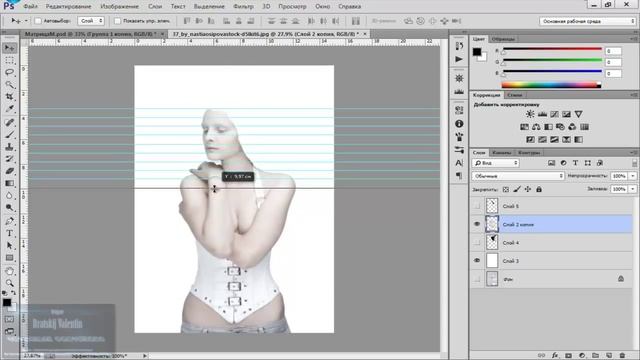Open the layer opacity slider arrow
Image resolution: width=640 pixels, height=360 pixels.
click(633, 176)
